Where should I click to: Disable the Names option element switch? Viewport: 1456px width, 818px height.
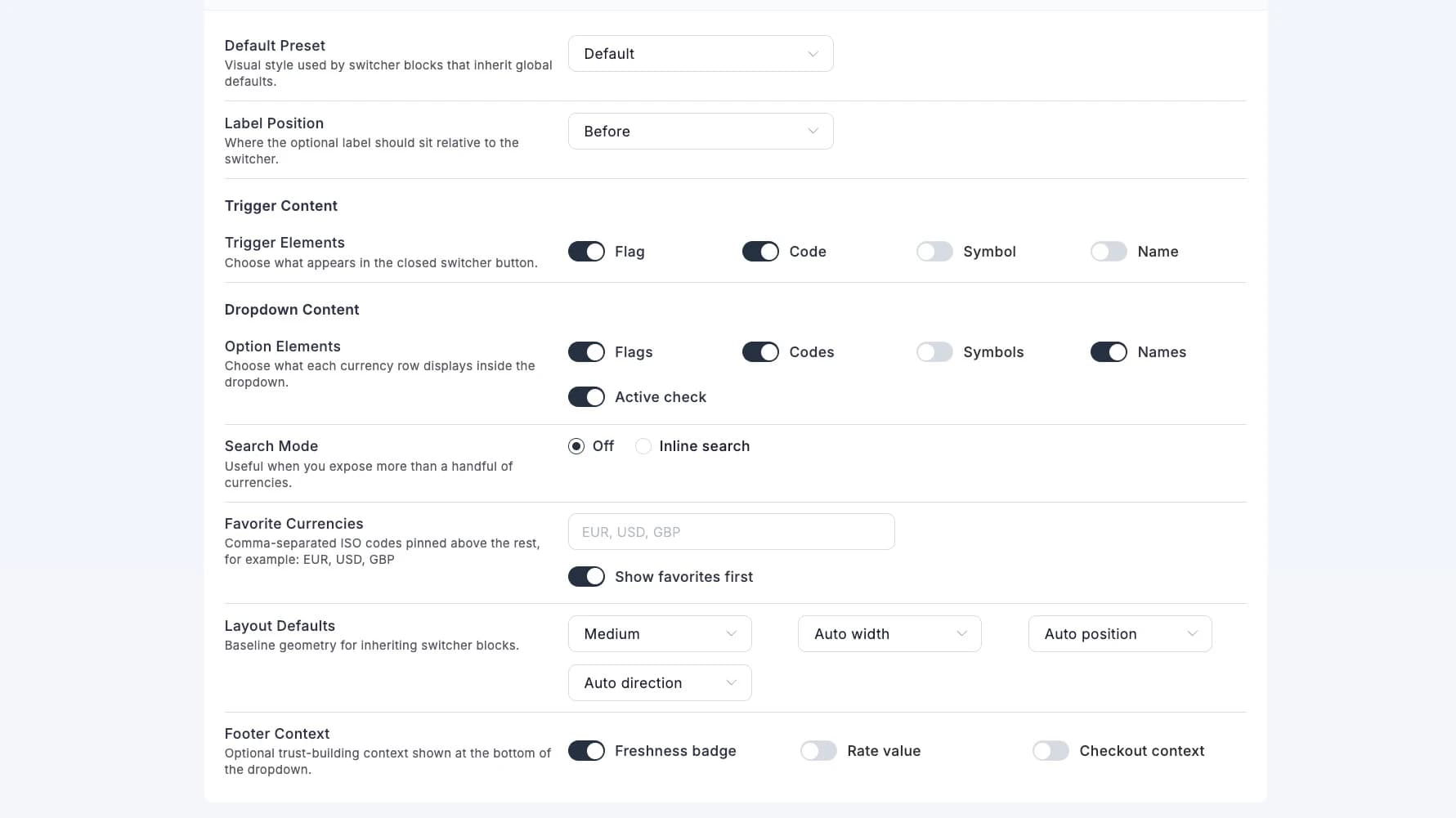click(1109, 352)
